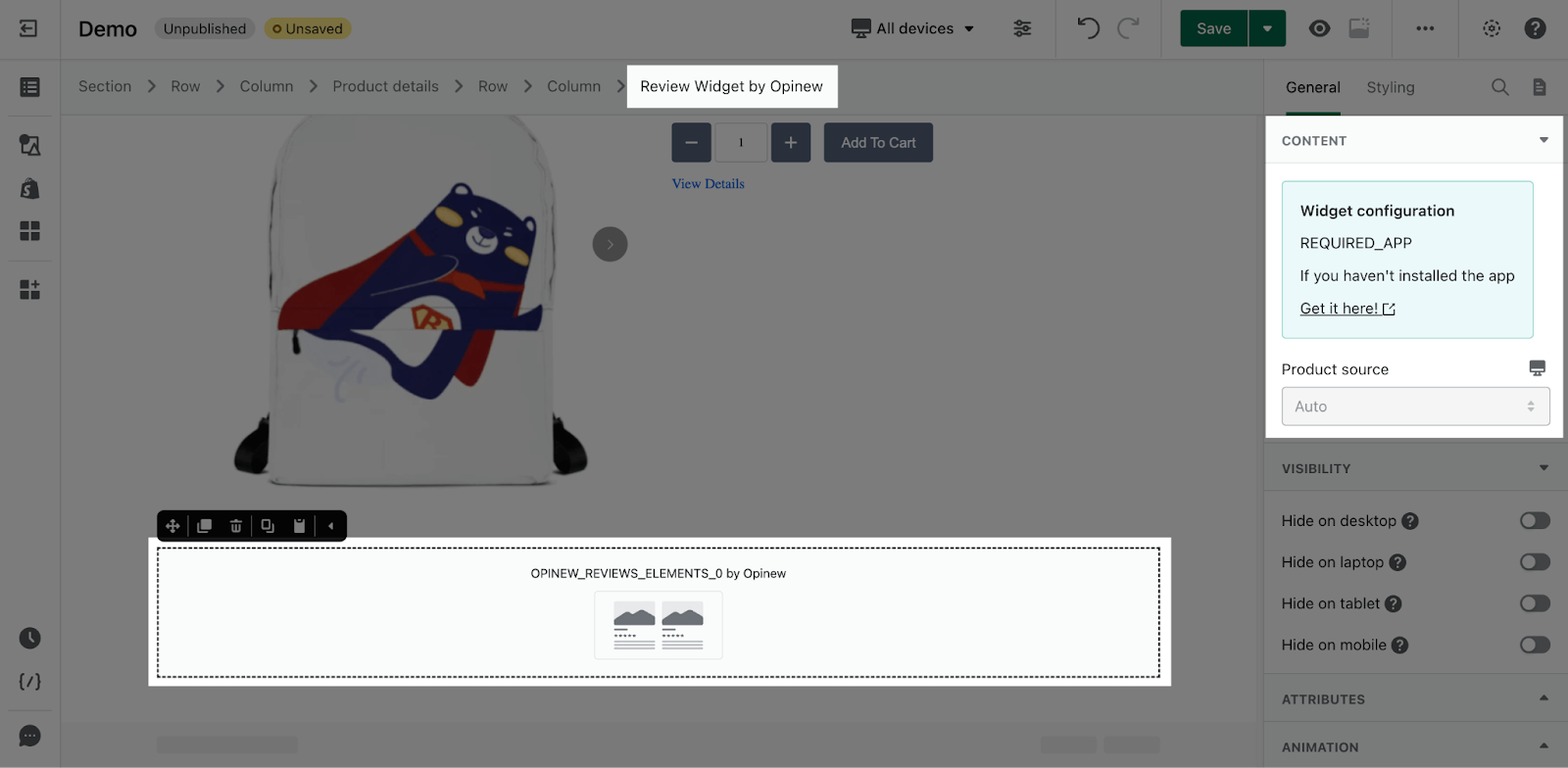
Task: Collapse the VISIBILITY section
Action: point(1543,468)
